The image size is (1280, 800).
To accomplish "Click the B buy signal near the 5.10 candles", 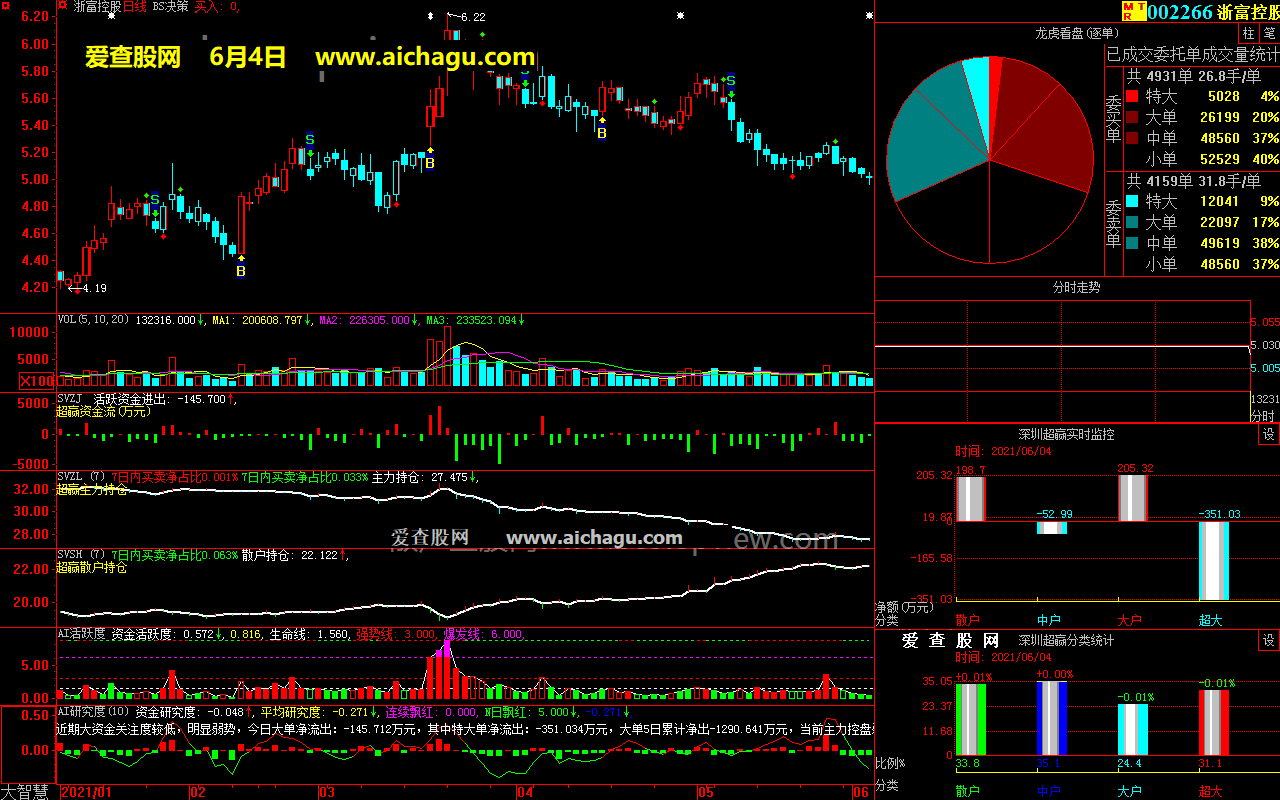I will point(430,163).
